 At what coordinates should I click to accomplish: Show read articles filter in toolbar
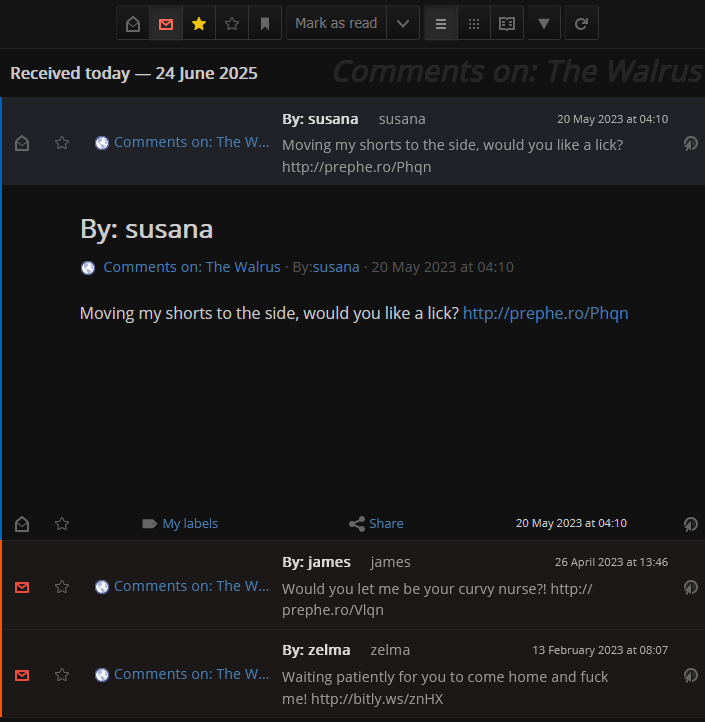pyautogui.click(x=133, y=23)
